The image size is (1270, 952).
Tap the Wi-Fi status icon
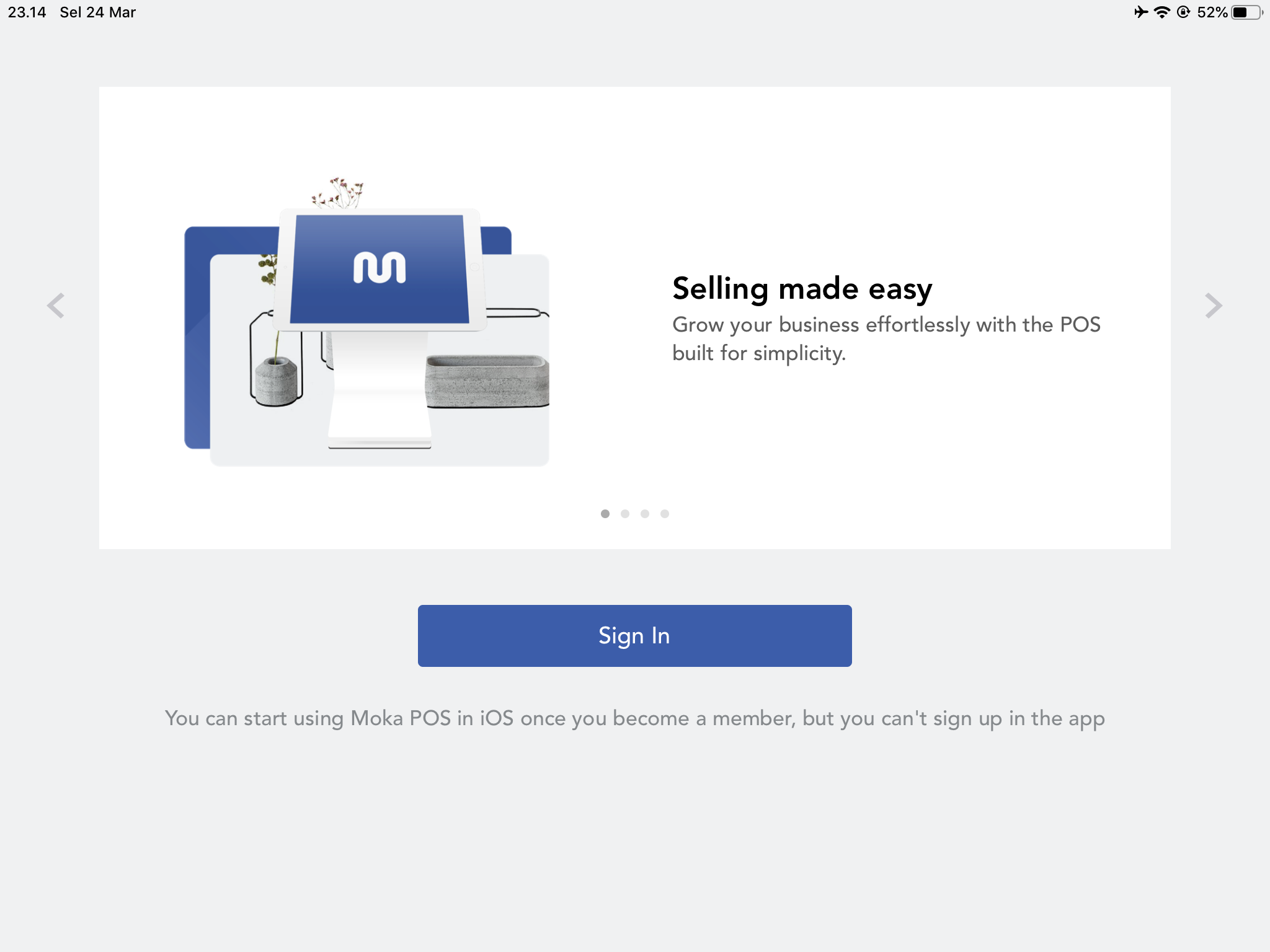tap(1161, 12)
